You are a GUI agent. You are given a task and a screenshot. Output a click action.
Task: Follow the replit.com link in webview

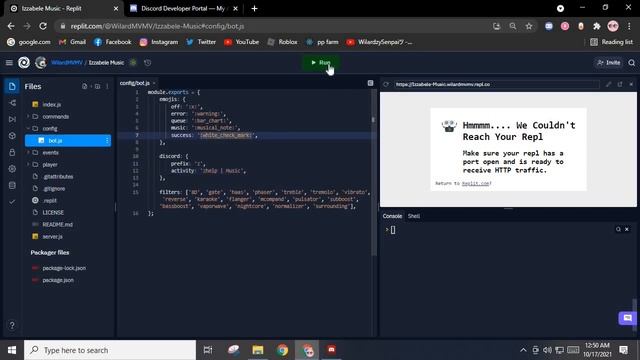(x=476, y=183)
